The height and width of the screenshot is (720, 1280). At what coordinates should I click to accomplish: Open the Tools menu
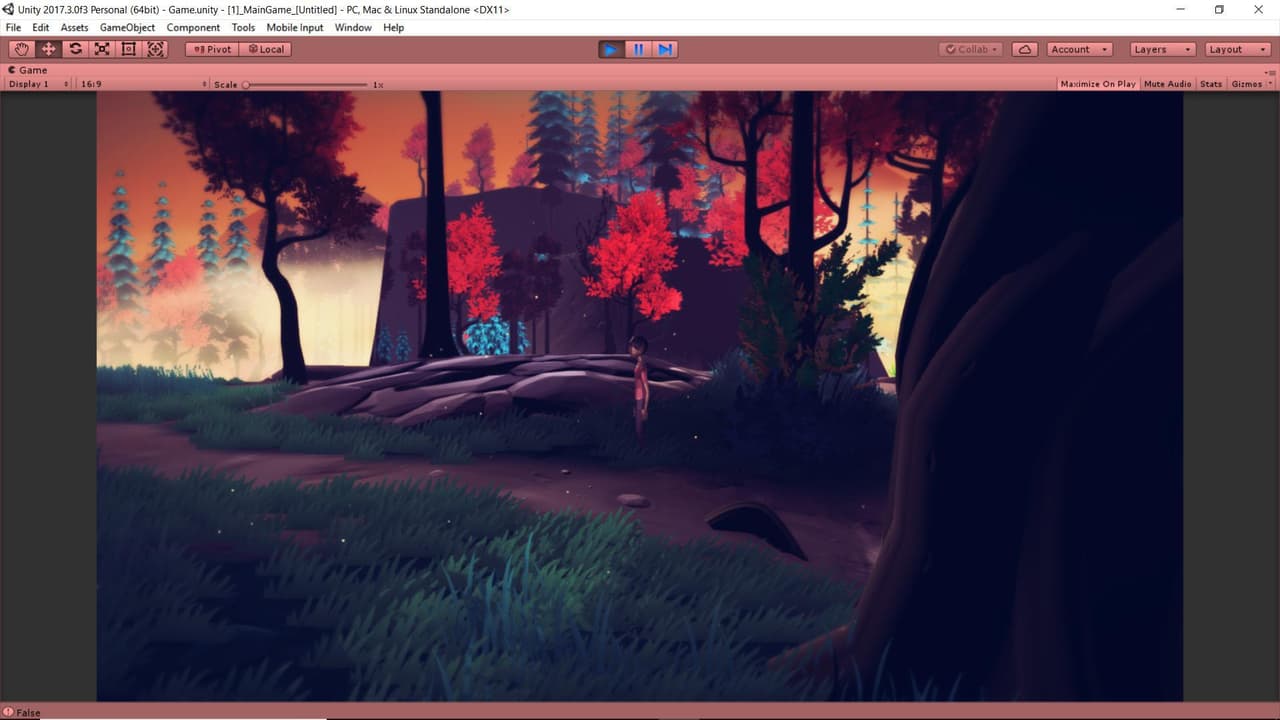(x=243, y=27)
